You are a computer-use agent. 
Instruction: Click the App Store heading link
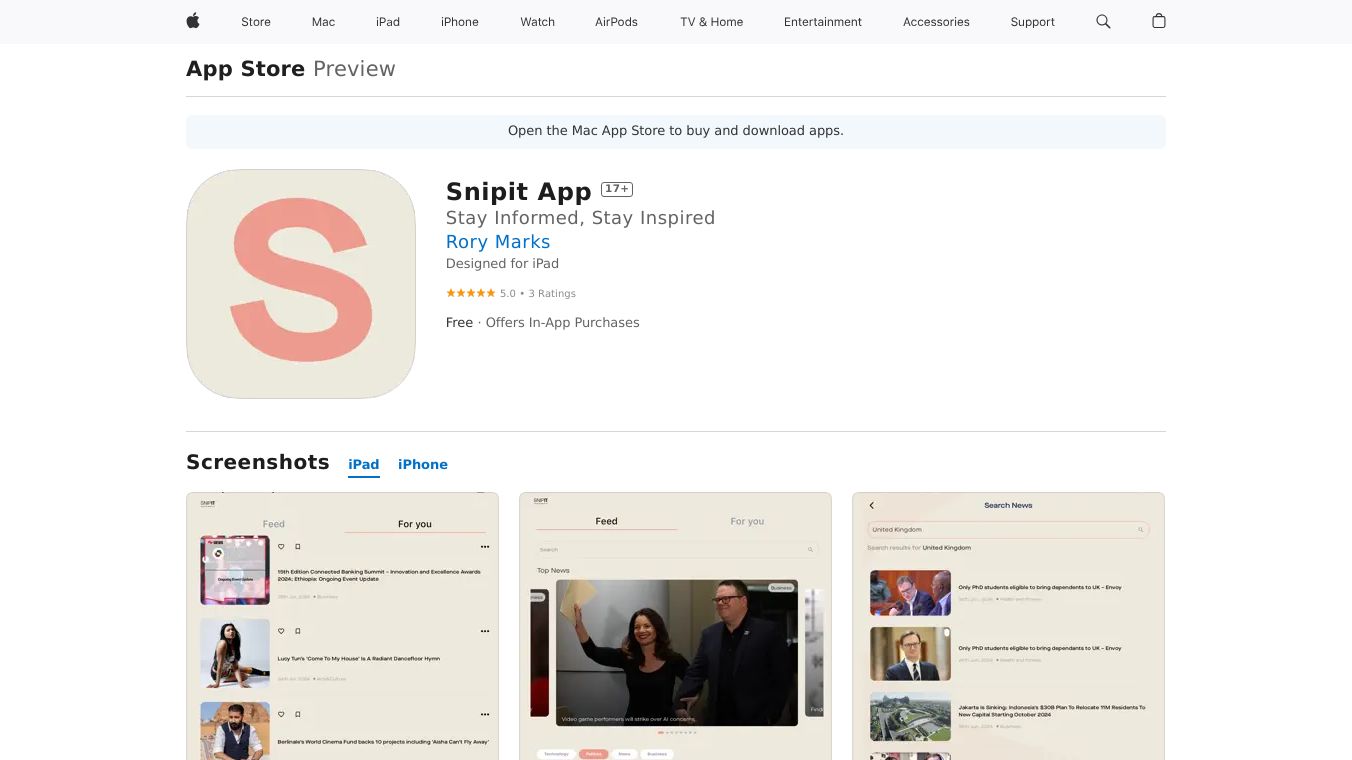pyautogui.click(x=246, y=69)
